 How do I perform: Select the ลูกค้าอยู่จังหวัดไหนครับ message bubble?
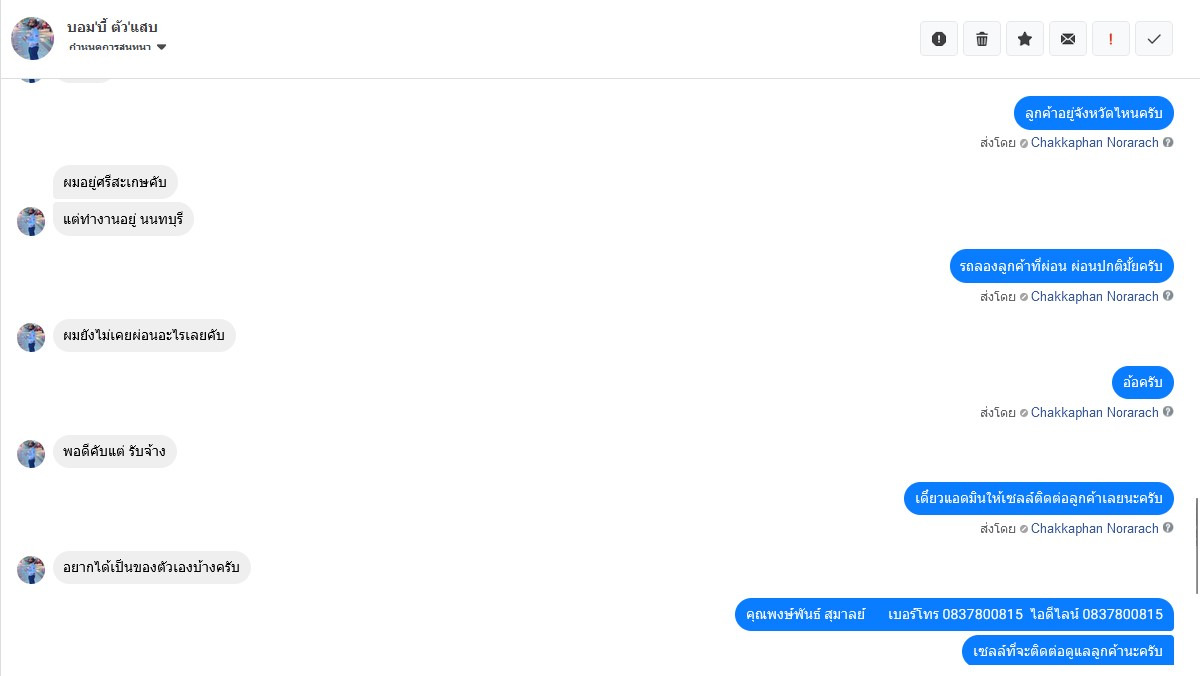click(1094, 114)
